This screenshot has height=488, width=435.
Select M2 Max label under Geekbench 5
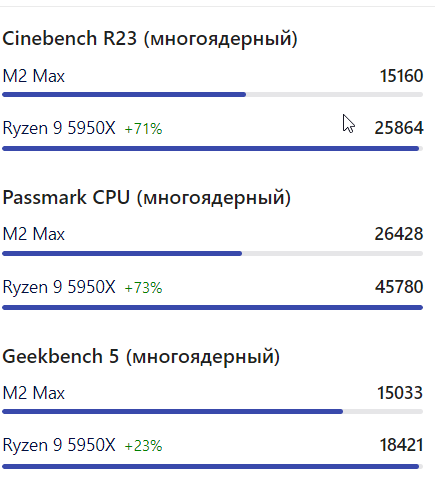click(34, 393)
